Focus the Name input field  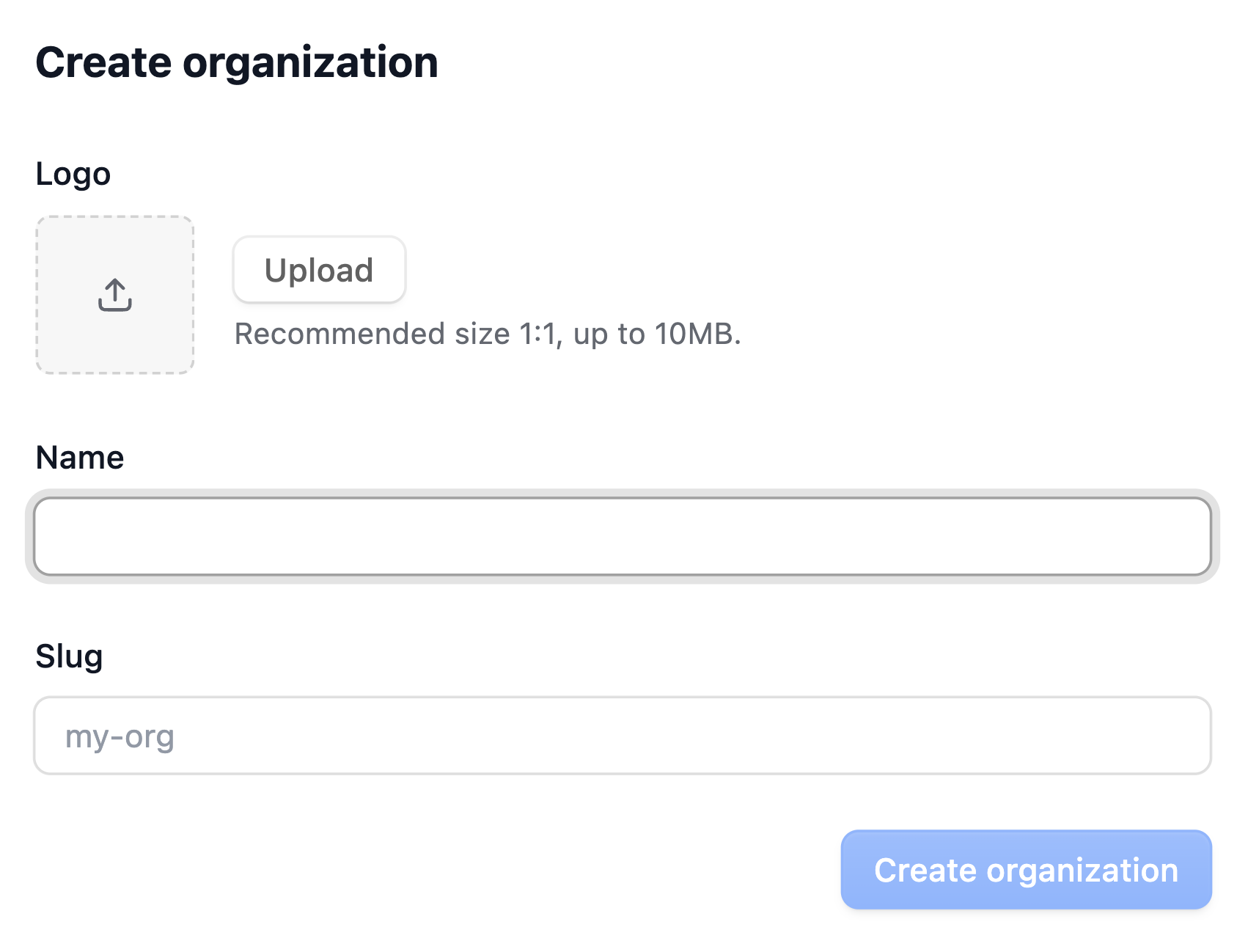(x=622, y=536)
